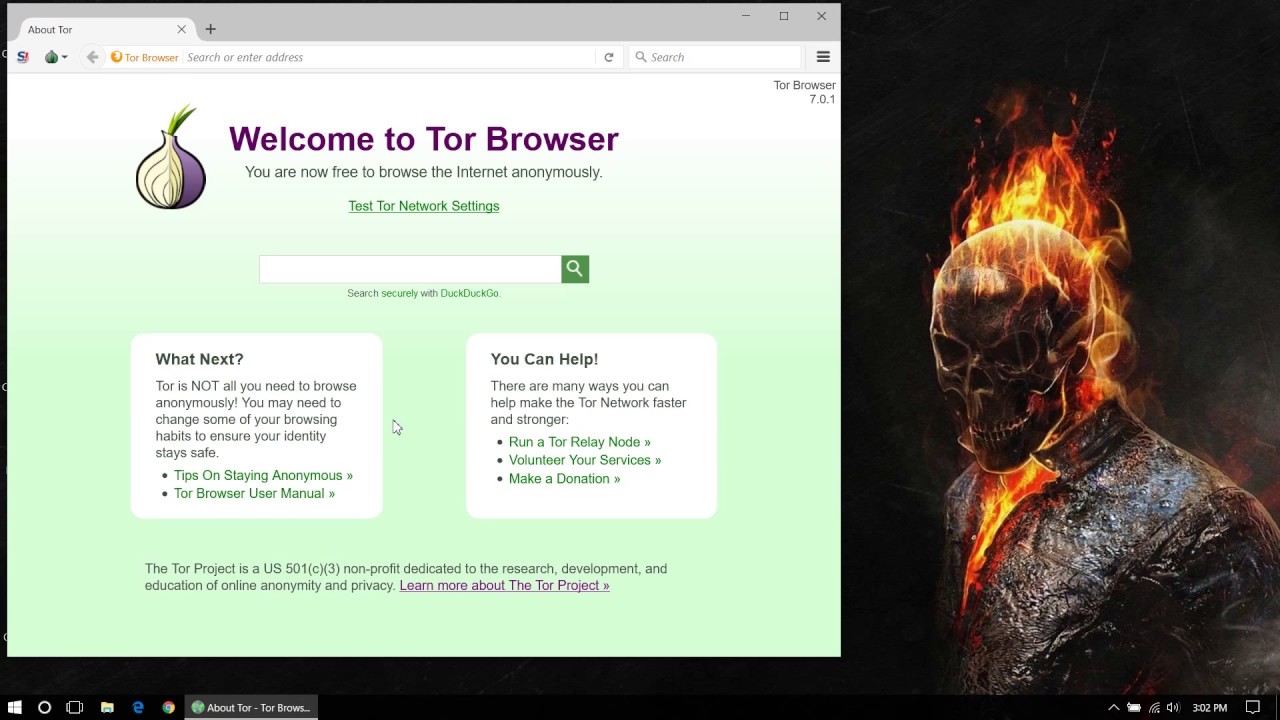The image size is (1280, 720).
Task: Close the Tor Browser window
Action: (821, 16)
